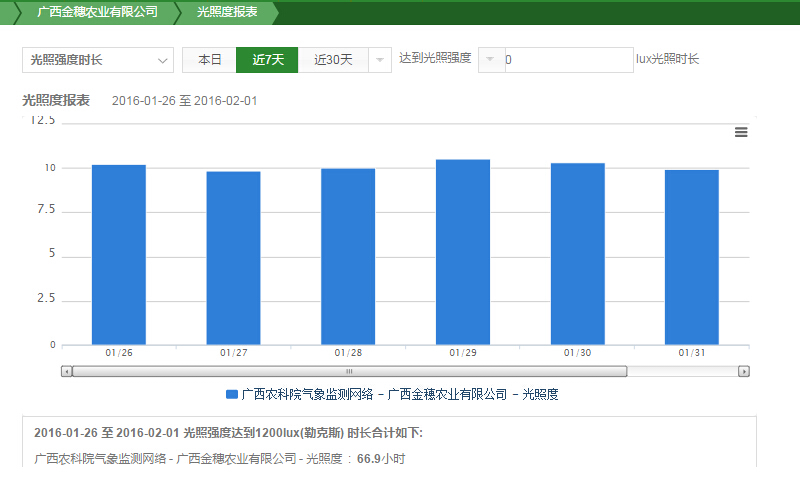Click the chart horizontal scrollbar handle
This screenshot has width=800, height=485.
pyautogui.click(x=349, y=371)
